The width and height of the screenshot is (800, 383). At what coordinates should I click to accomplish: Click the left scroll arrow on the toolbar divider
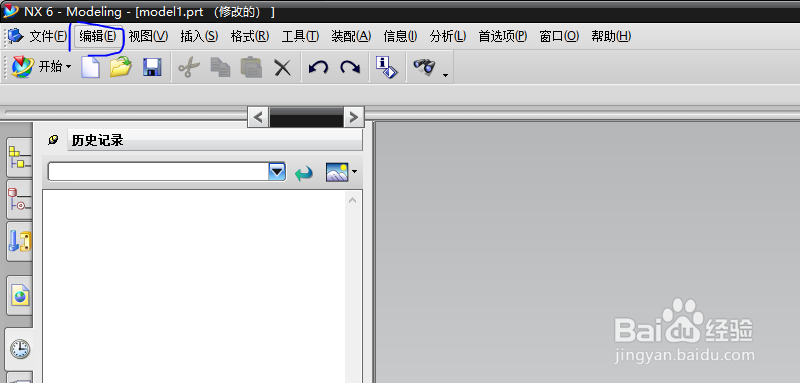coord(258,117)
